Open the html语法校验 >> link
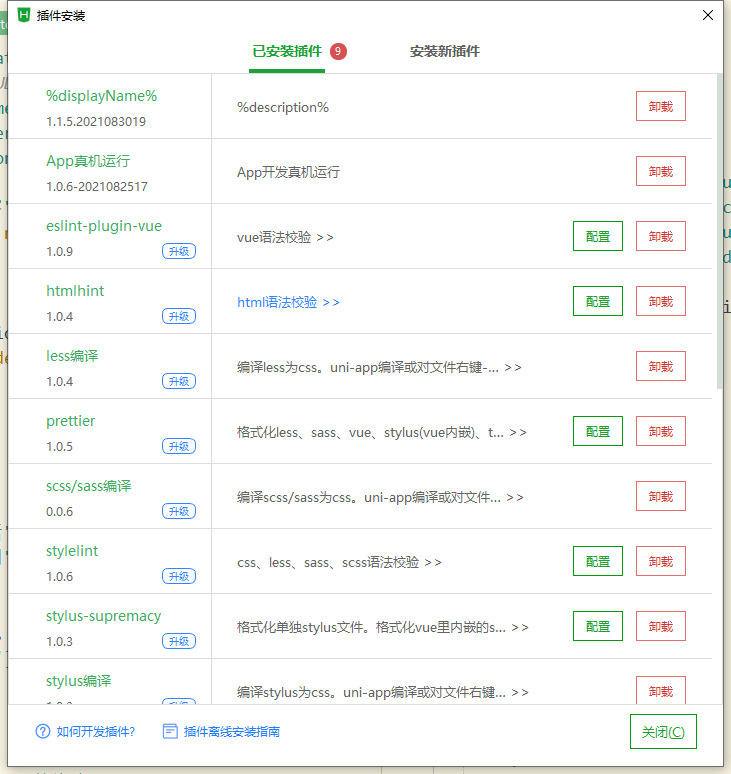This screenshot has height=774, width=731. pyautogui.click(x=288, y=302)
